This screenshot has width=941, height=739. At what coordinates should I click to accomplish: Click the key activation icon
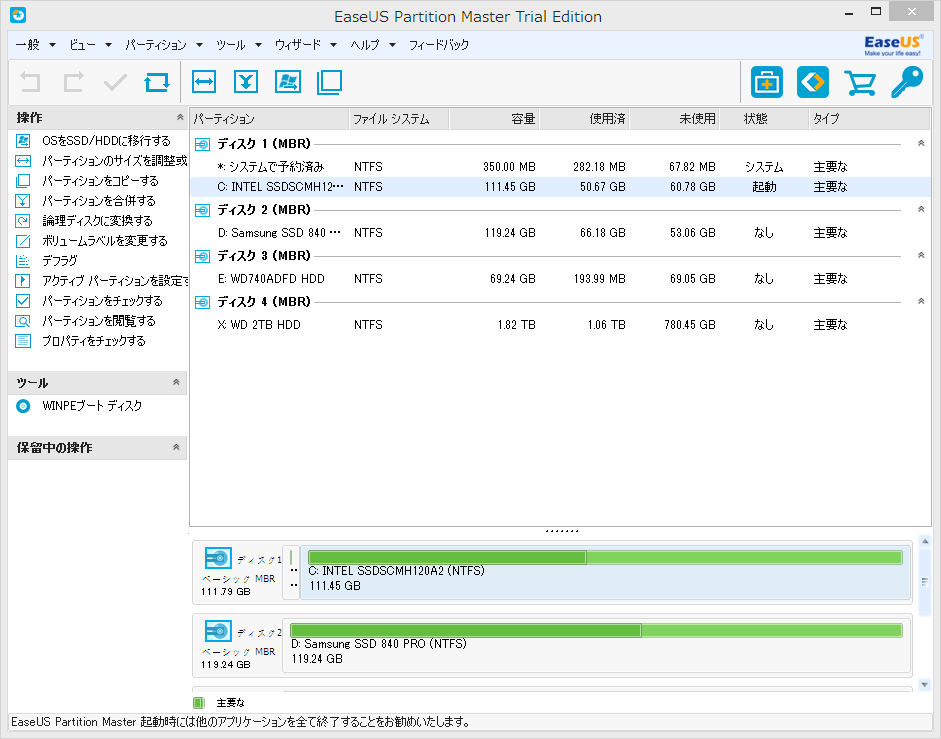point(906,82)
